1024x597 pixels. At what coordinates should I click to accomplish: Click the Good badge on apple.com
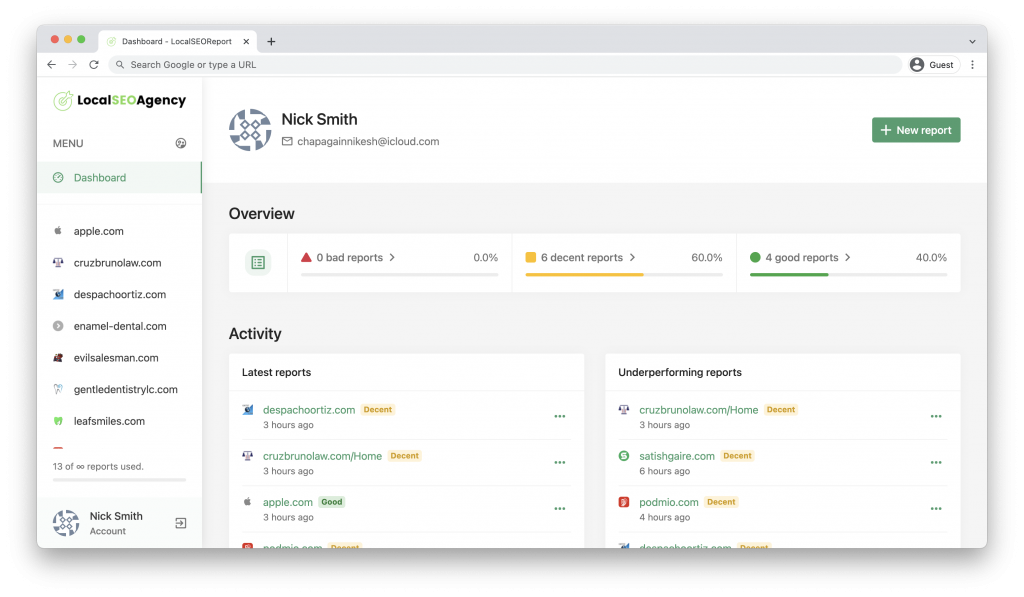(x=332, y=502)
